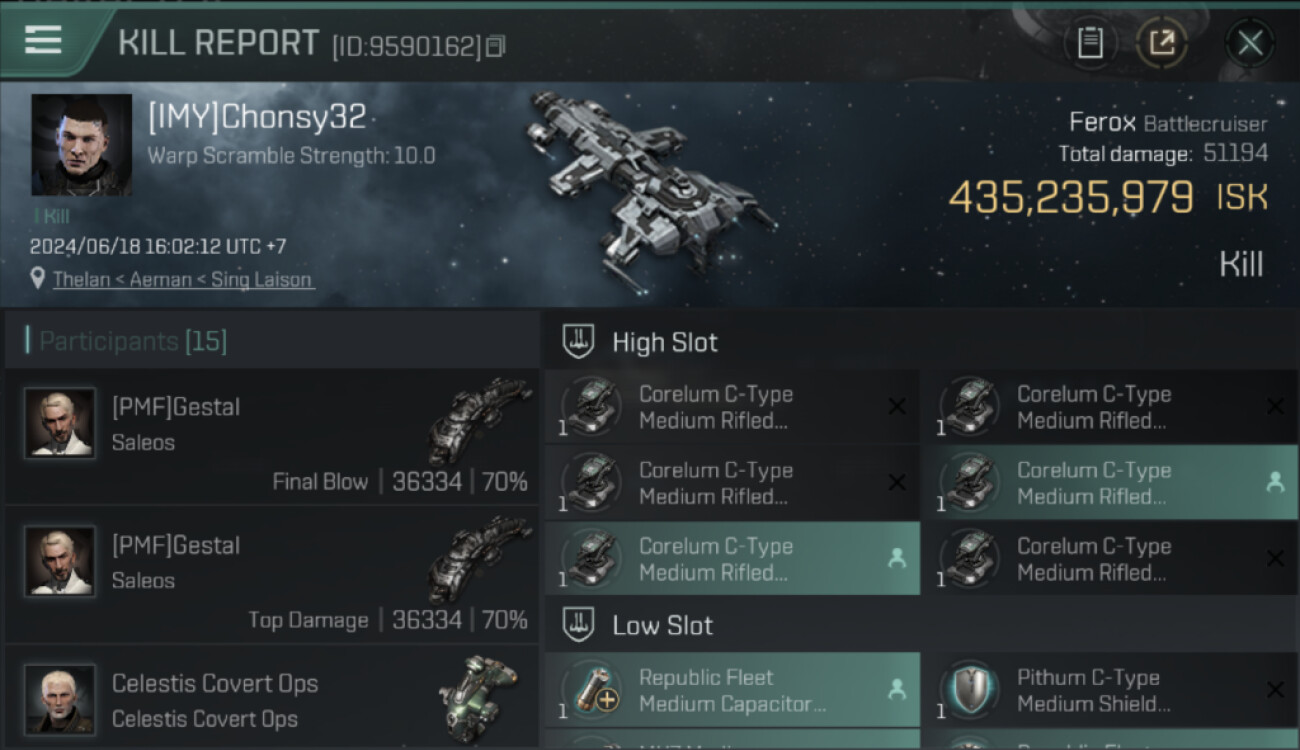Click the Pithum C-Type Medium Shield icon

[969, 690]
